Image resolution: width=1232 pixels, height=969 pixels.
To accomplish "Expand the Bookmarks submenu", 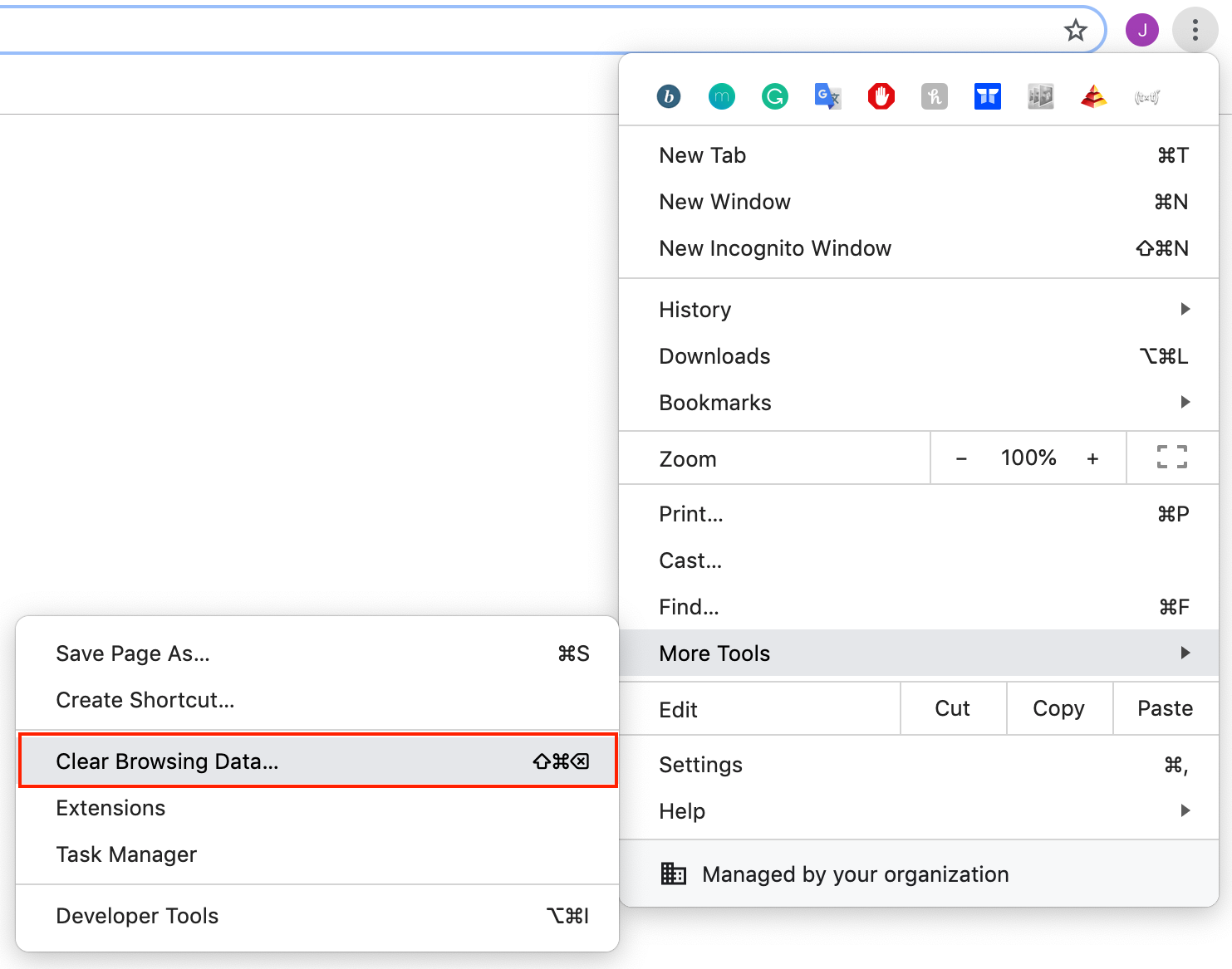I will [x=919, y=403].
